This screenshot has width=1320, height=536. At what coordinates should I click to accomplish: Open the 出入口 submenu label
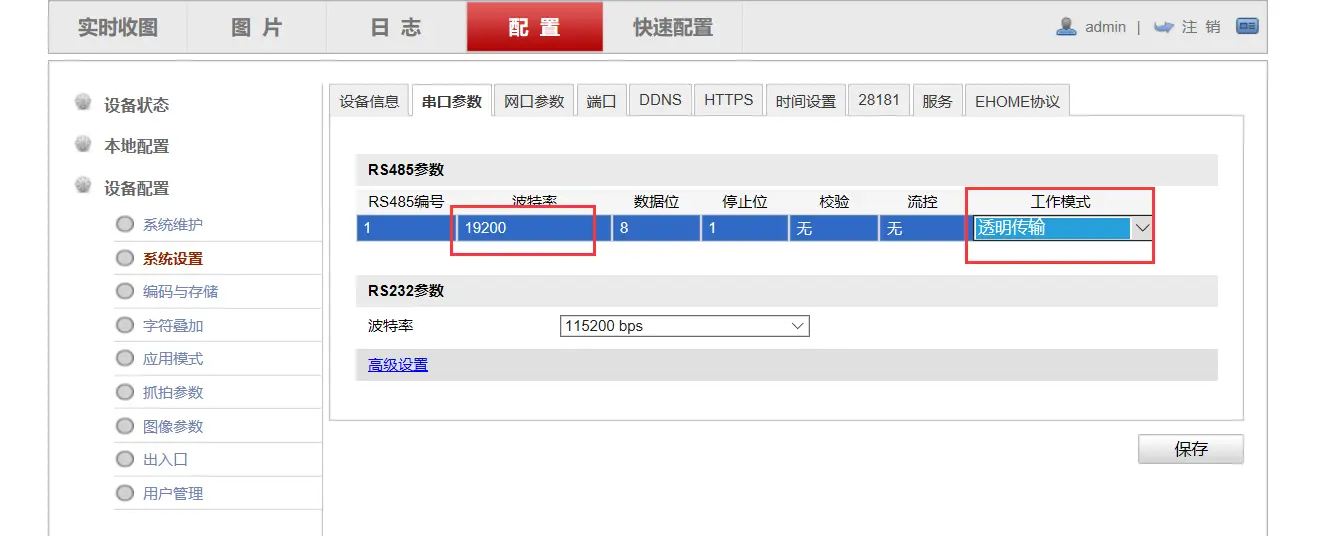(166, 460)
